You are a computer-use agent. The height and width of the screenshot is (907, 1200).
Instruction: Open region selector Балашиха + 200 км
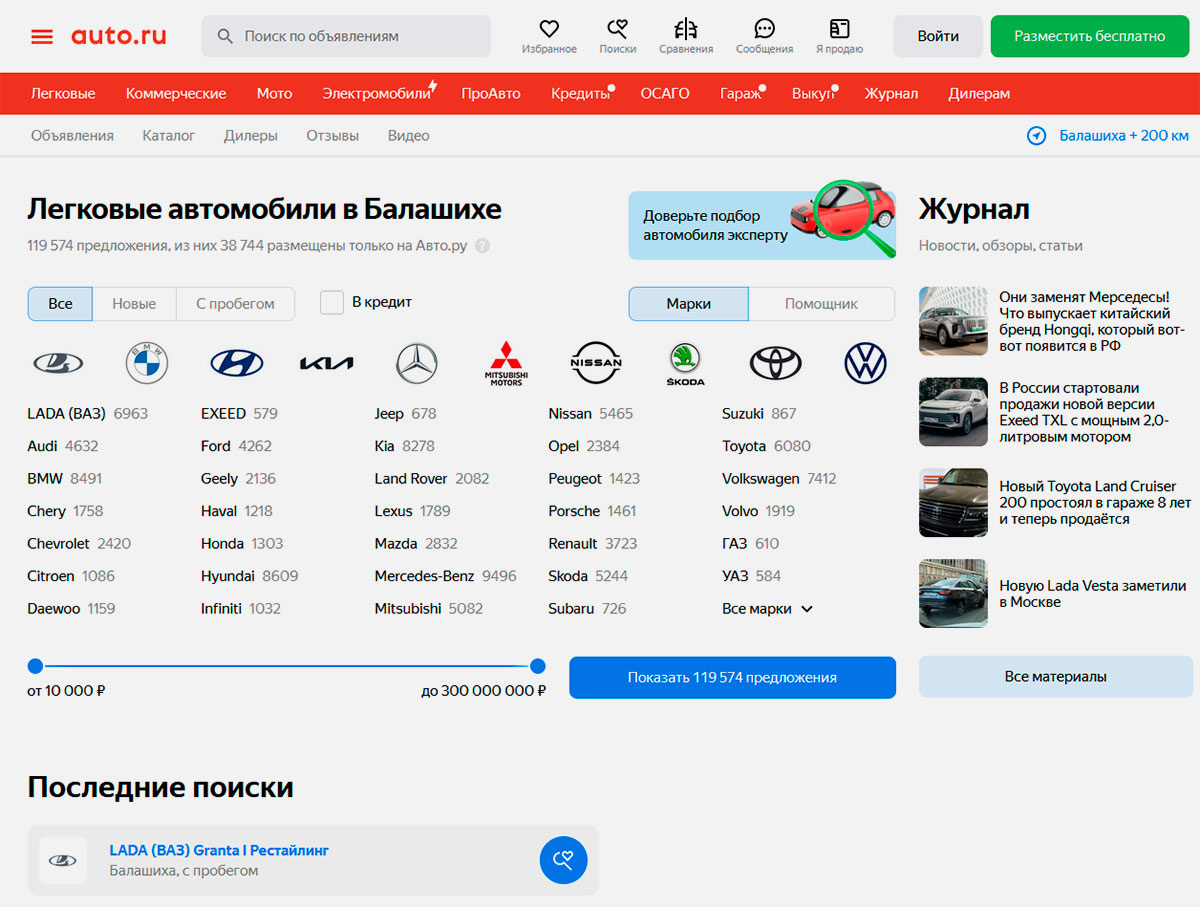coord(1110,136)
